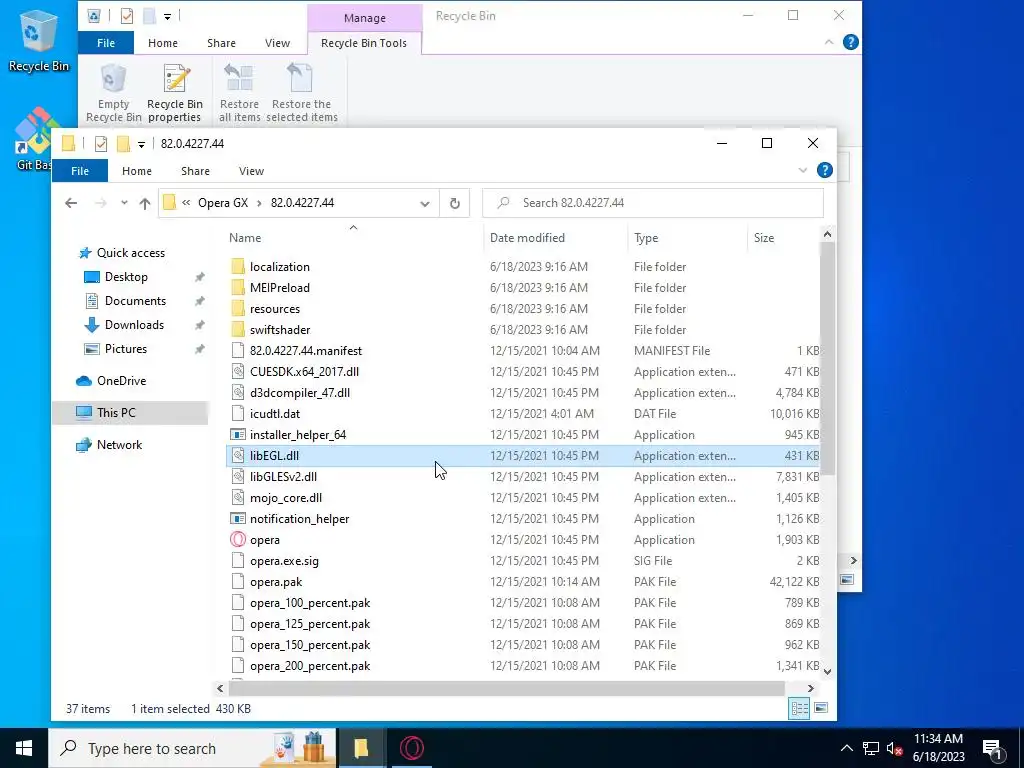Select the opera.pak file row
Screen dimensions: 1024x768
(522, 582)
